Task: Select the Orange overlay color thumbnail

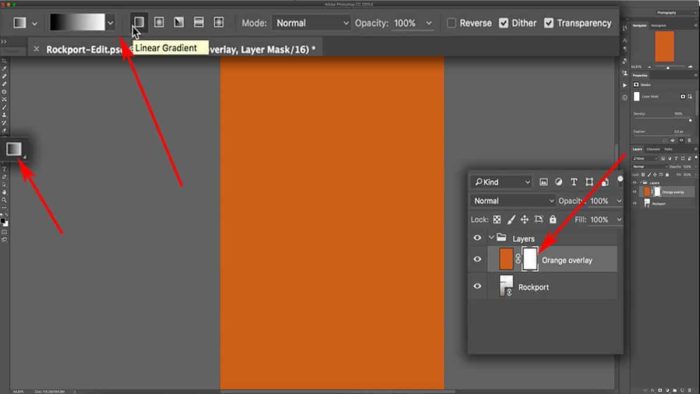Action: [x=506, y=259]
